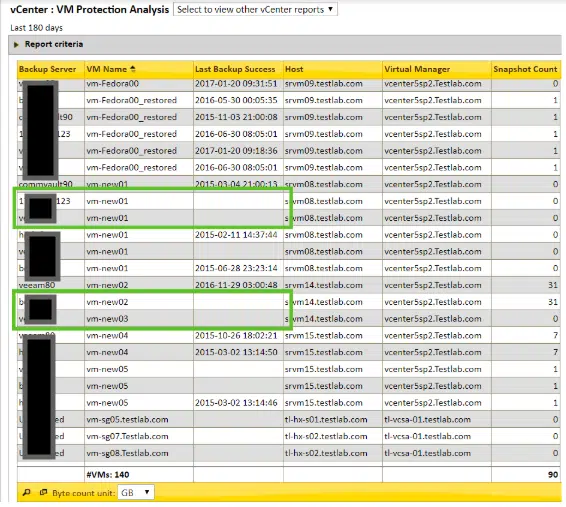Click the magnifier search icon in footer

pyautogui.click(x=26, y=492)
